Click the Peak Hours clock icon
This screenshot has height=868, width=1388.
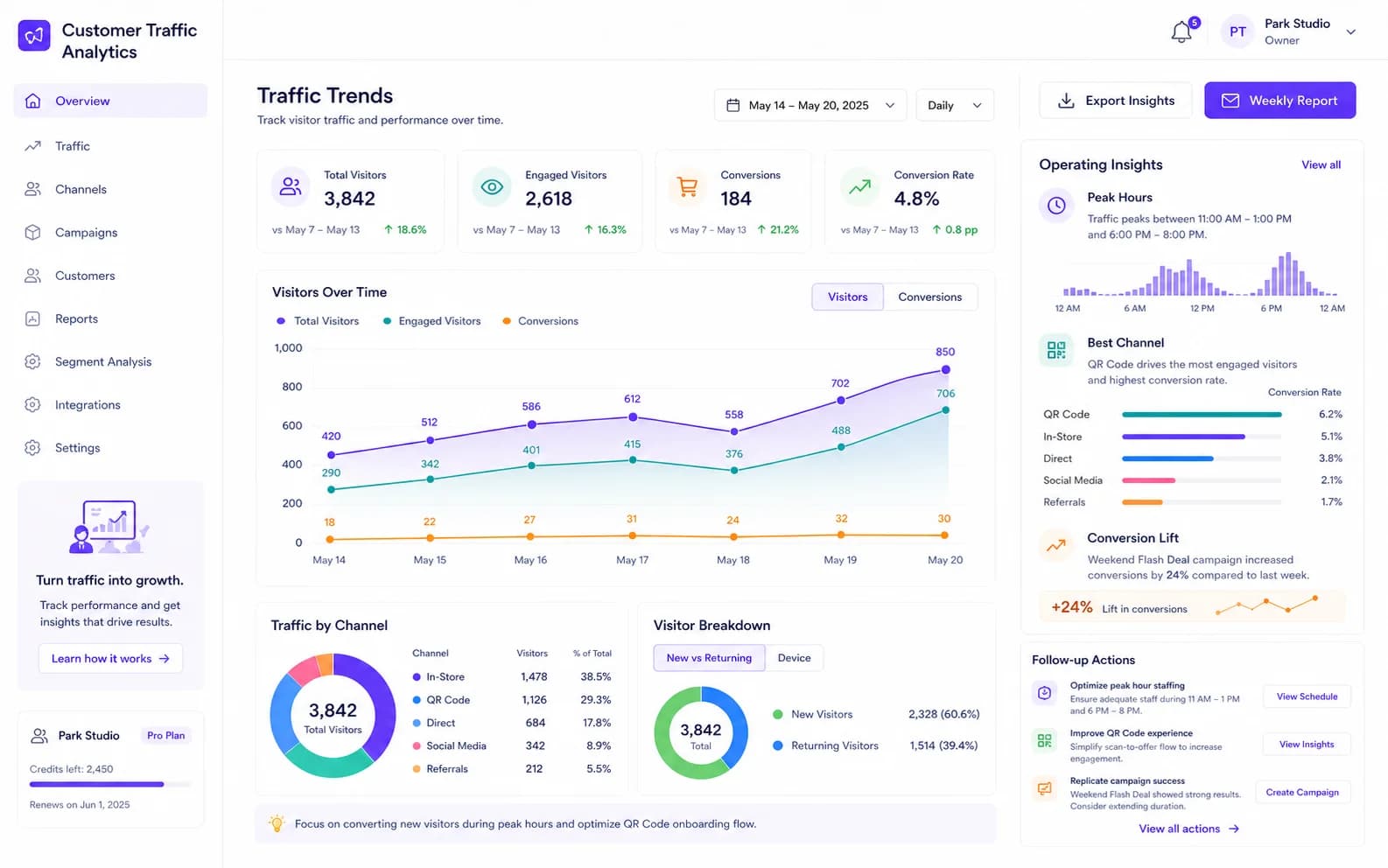[x=1056, y=206]
